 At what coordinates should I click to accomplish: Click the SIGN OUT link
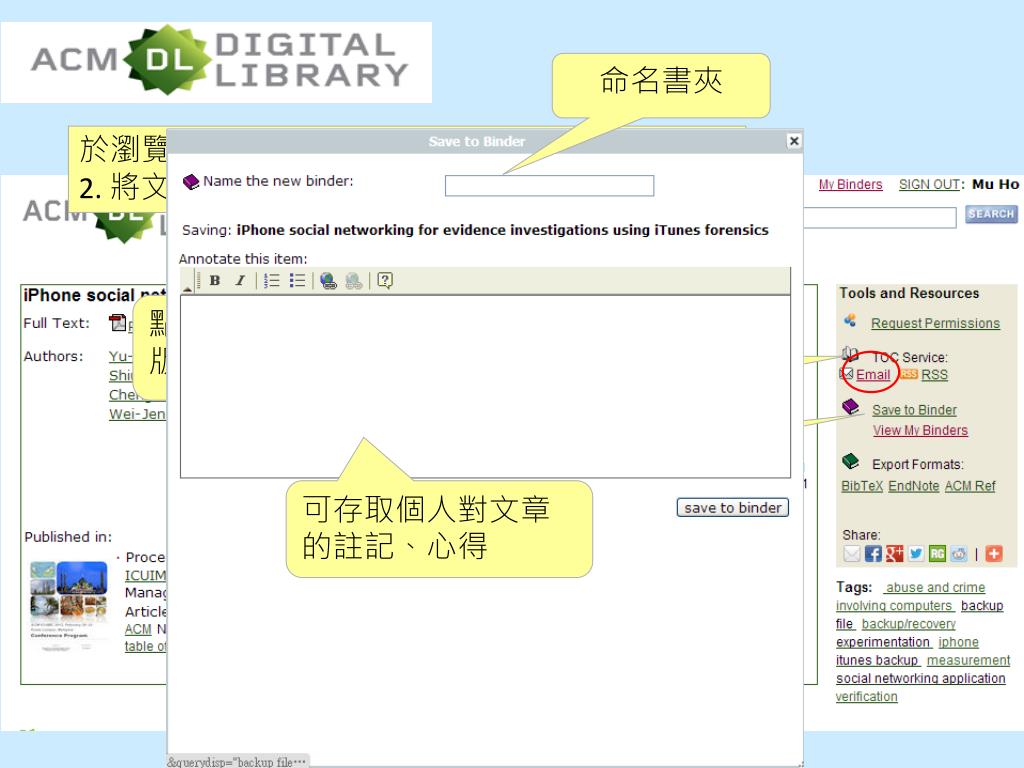click(929, 184)
